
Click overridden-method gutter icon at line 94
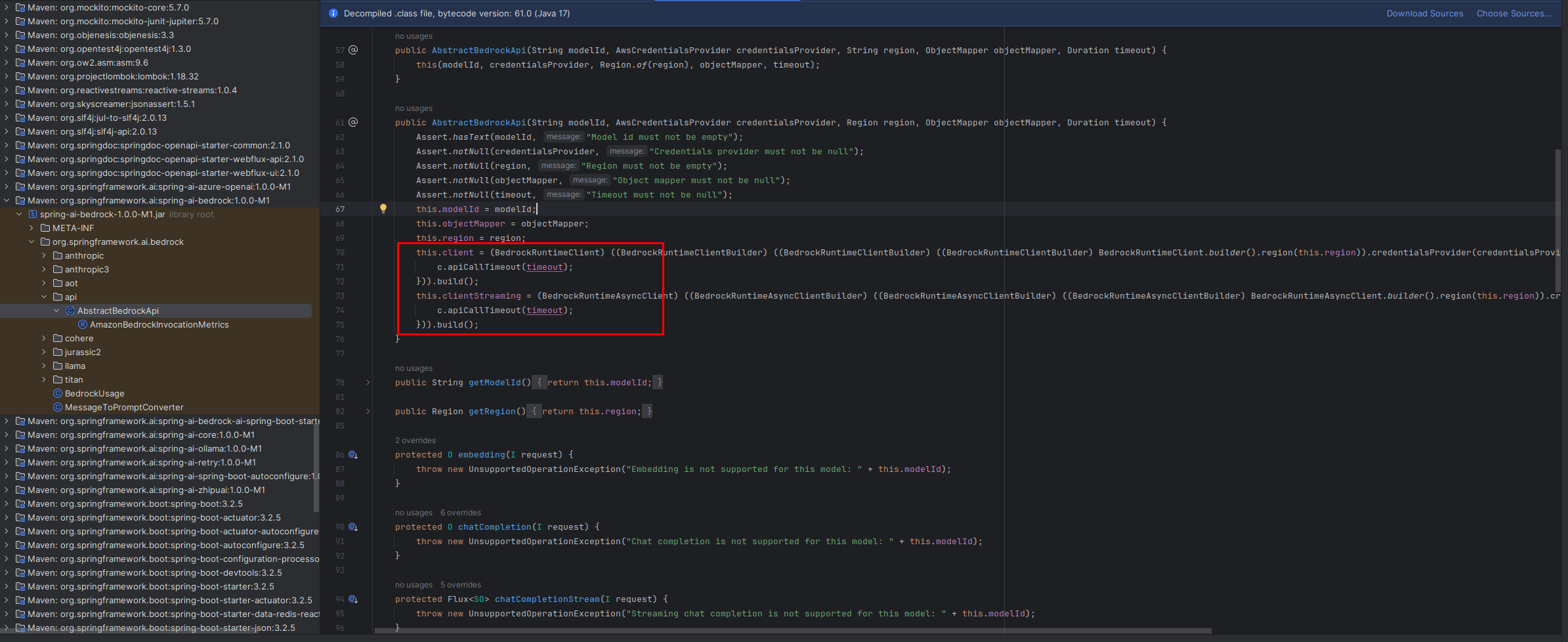(x=353, y=599)
